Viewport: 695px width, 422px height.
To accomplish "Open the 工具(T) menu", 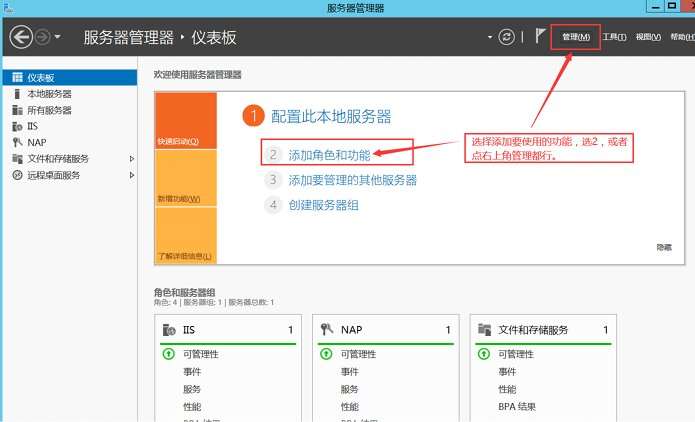I will click(614, 37).
